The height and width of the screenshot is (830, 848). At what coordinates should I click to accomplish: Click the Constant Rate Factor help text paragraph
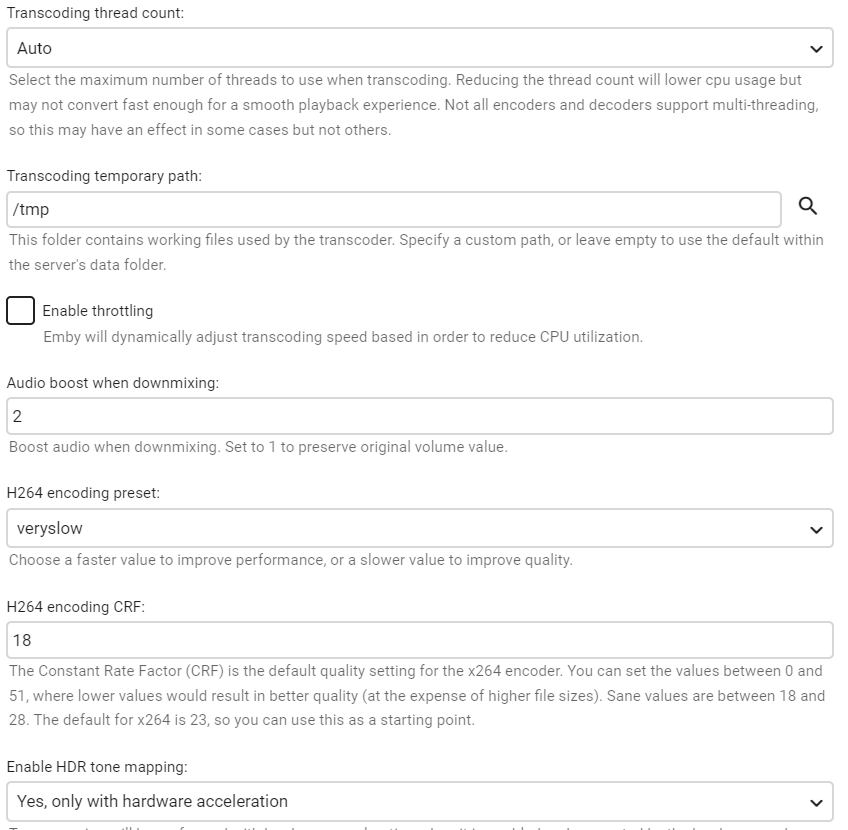[416, 695]
